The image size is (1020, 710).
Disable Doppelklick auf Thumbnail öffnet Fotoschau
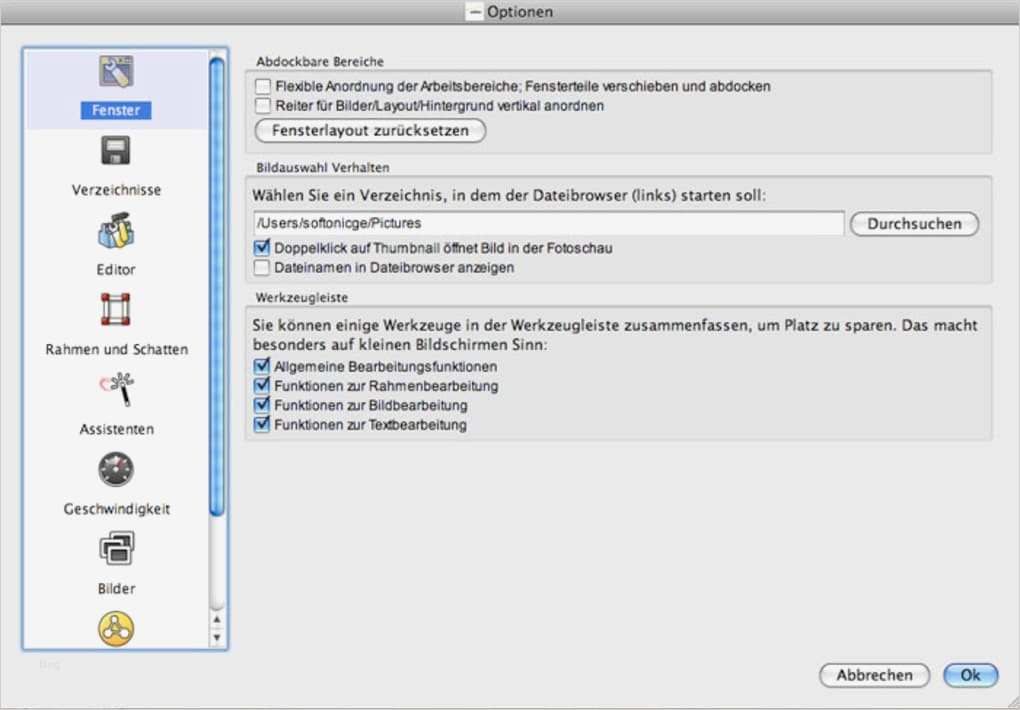point(261,247)
